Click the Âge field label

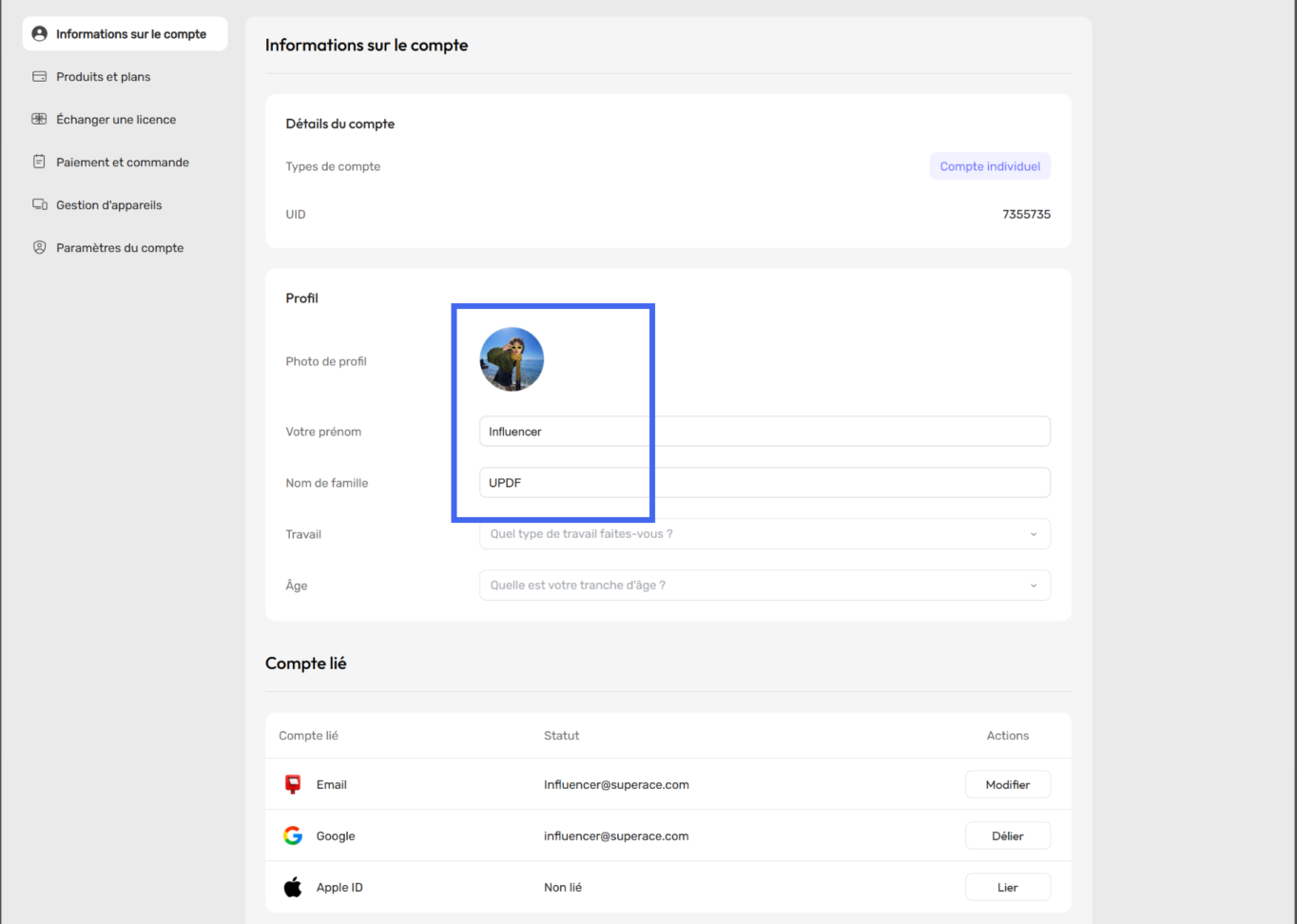297,585
